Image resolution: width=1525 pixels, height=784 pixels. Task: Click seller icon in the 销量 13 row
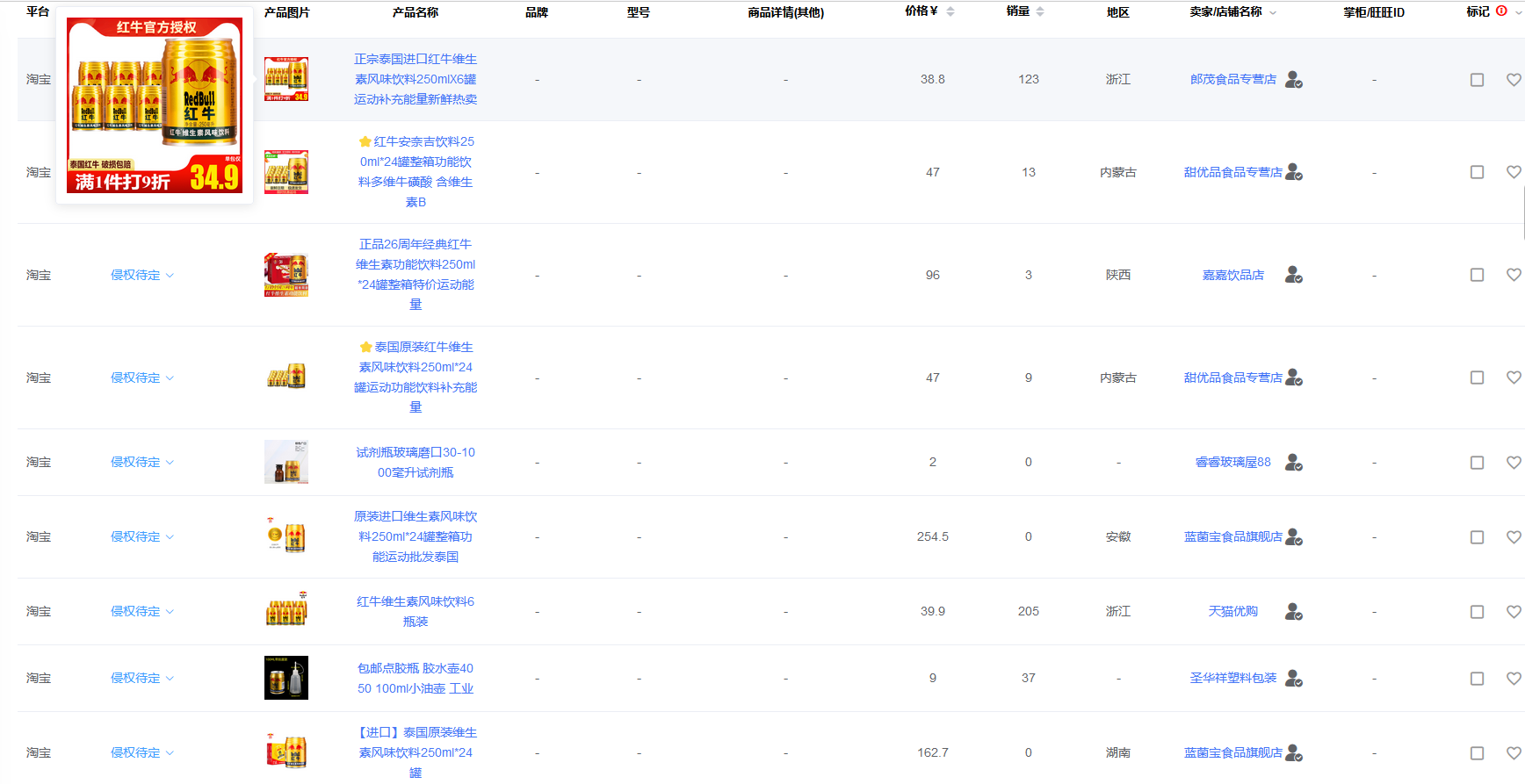(x=1293, y=173)
